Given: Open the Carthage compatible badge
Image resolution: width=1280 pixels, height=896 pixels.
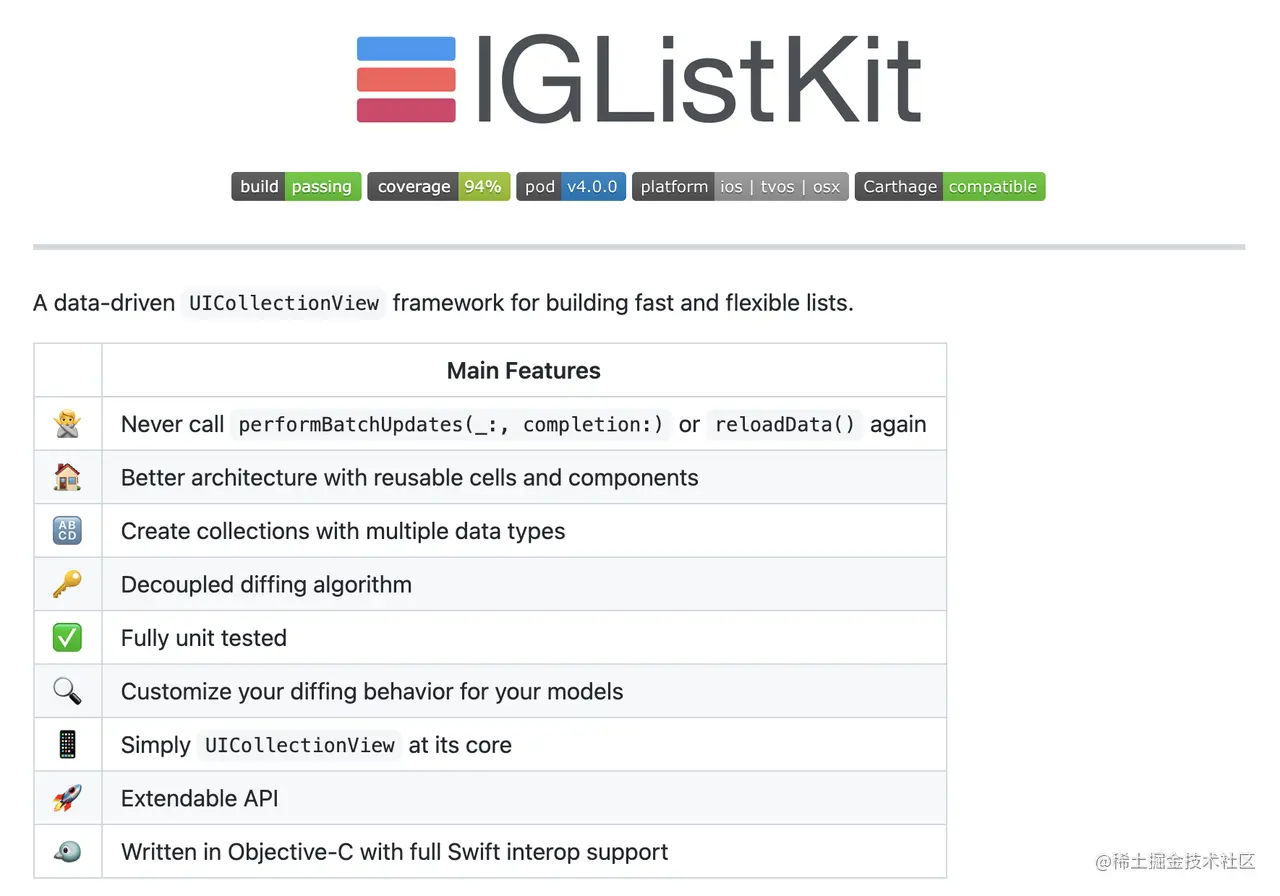Looking at the screenshot, I should point(949,187).
